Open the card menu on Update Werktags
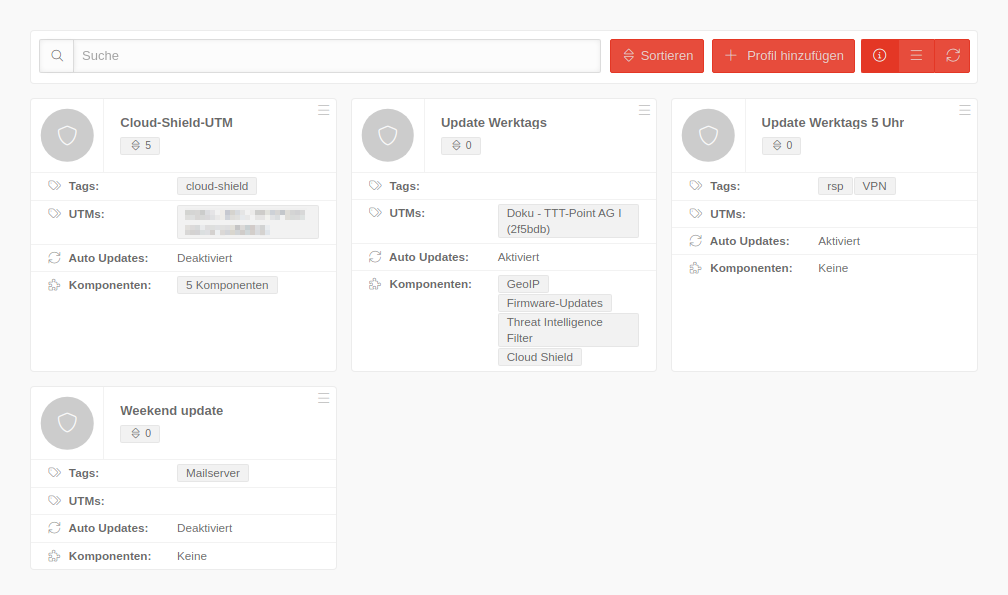 point(644,111)
